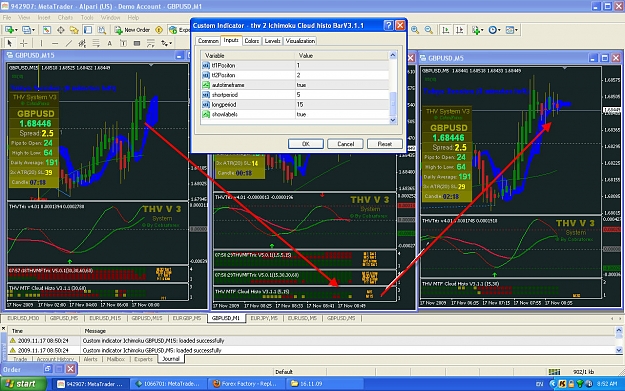Open the Strategy Tester magnifier icon
This screenshot has width=625, height=391.
[x=102, y=30]
